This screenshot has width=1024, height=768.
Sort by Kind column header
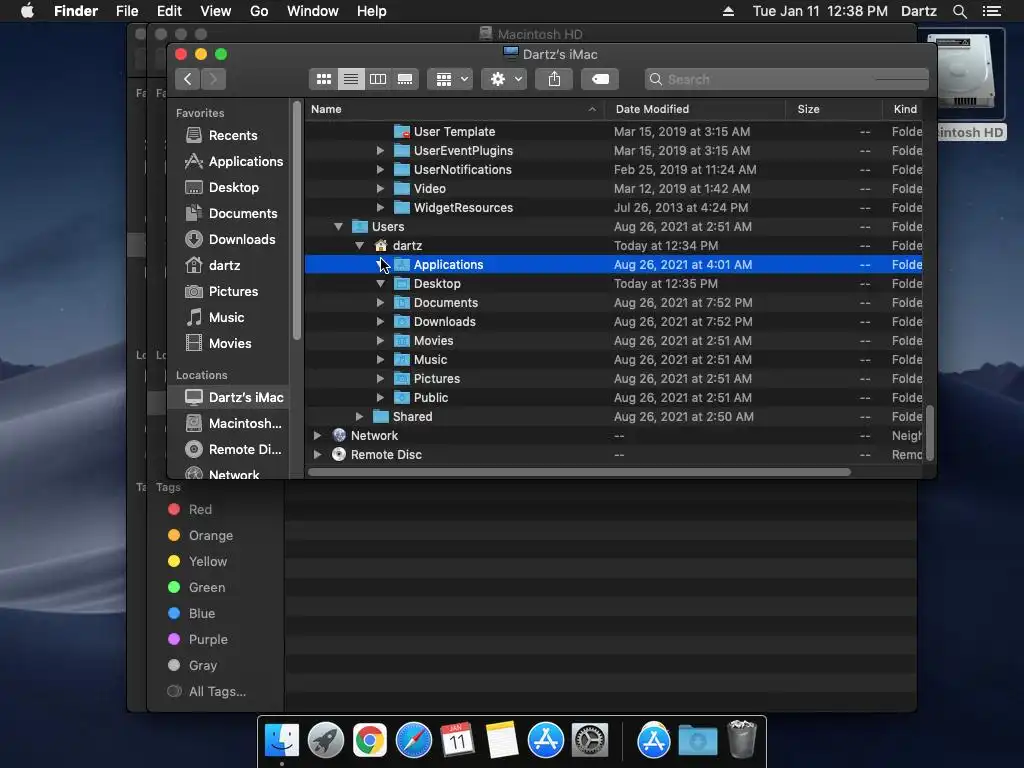pos(904,109)
